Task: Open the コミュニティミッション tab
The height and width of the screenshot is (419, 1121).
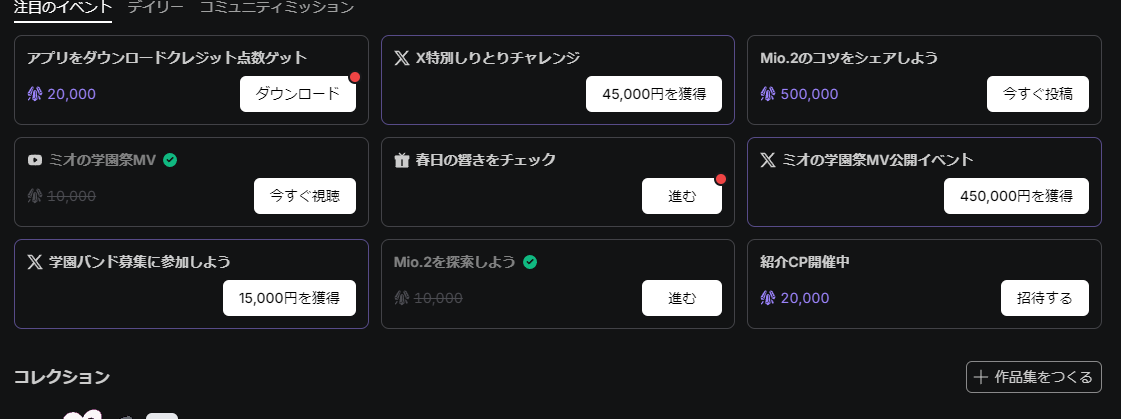Action: click(277, 7)
